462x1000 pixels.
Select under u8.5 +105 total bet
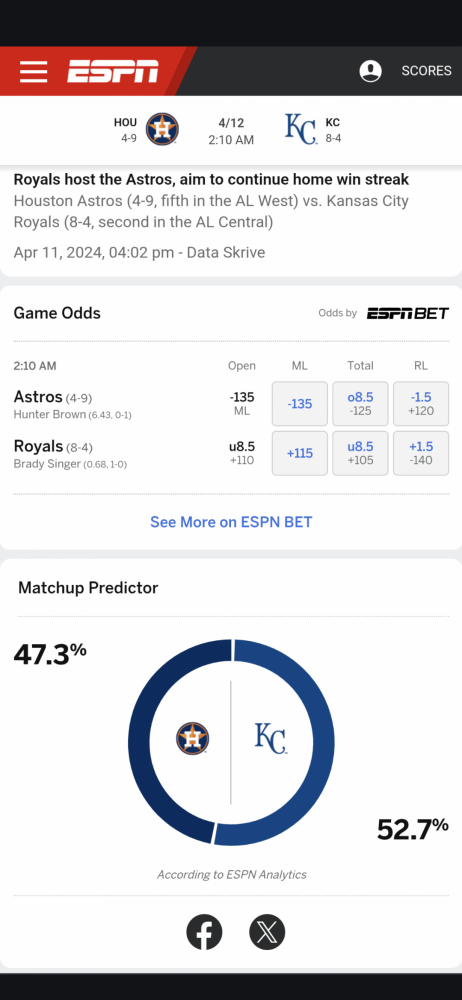point(361,453)
